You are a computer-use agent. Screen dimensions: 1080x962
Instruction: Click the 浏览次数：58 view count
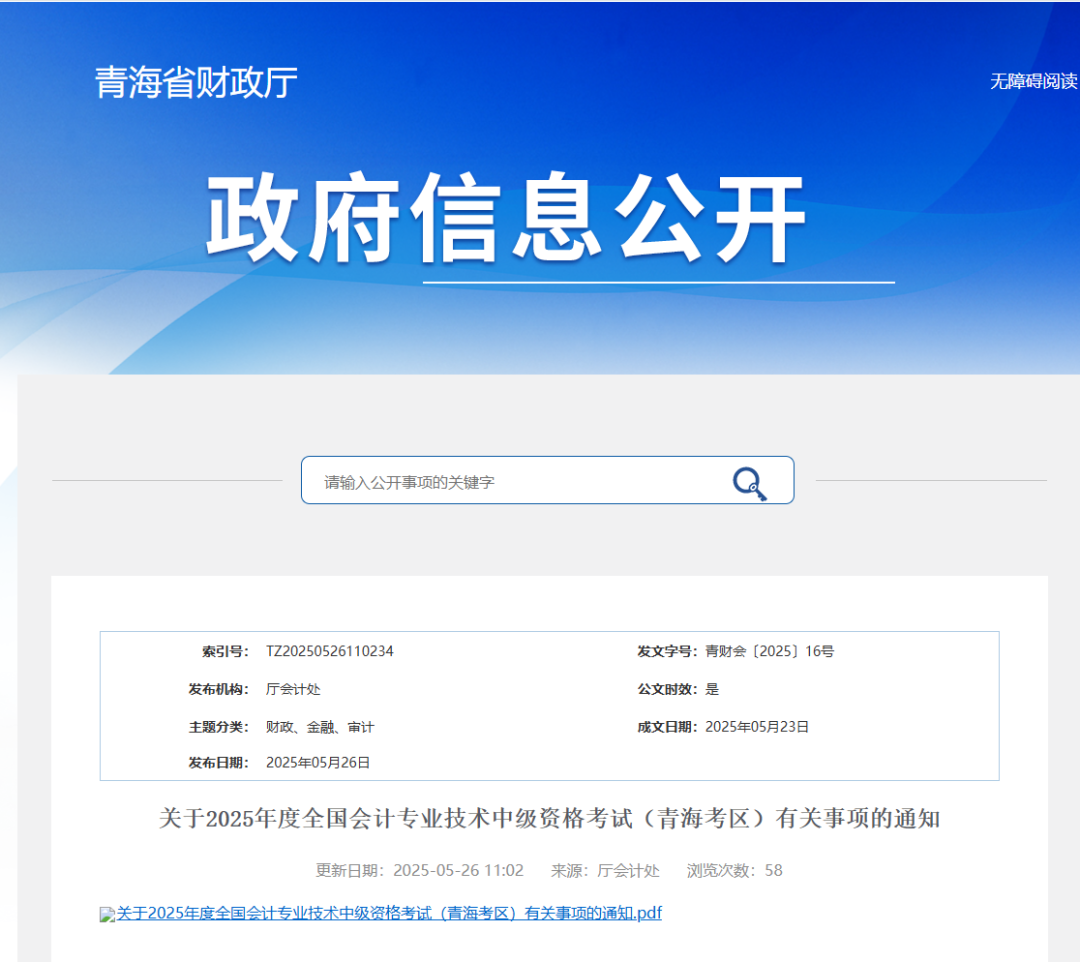pyautogui.click(x=735, y=870)
